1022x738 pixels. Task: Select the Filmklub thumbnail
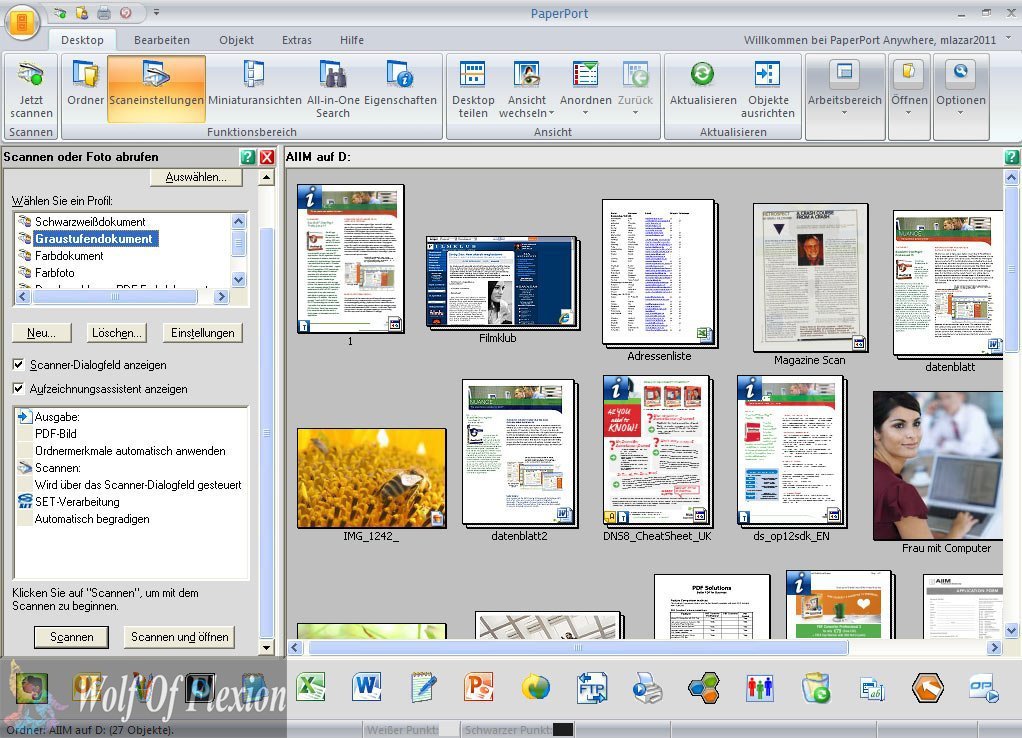tap(502, 282)
